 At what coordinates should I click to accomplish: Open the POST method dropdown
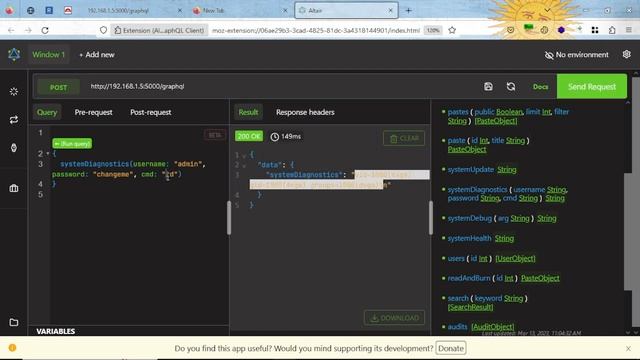(x=58, y=87)
